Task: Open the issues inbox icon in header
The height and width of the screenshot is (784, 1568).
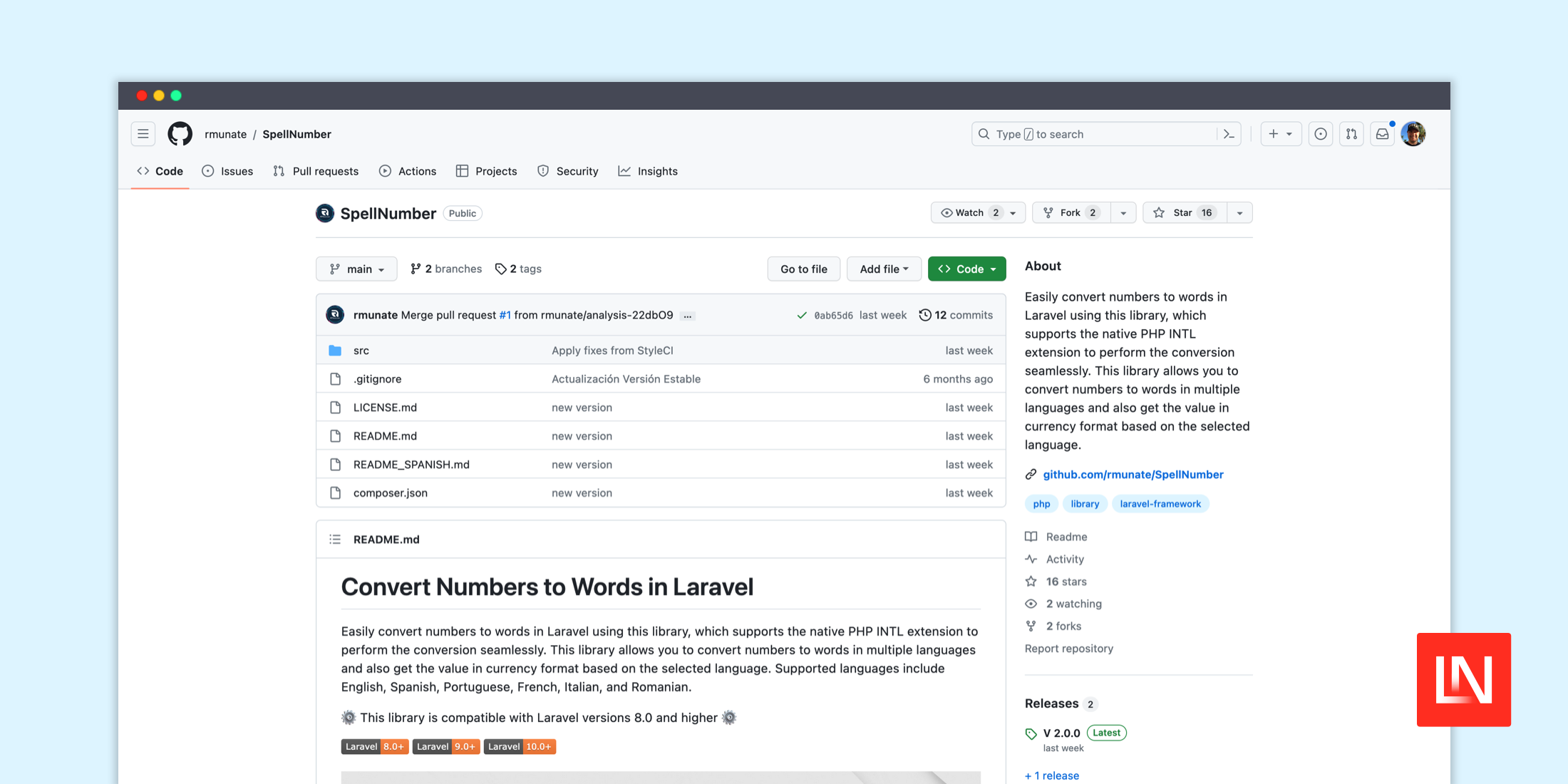Action: tap(1321, 134)
